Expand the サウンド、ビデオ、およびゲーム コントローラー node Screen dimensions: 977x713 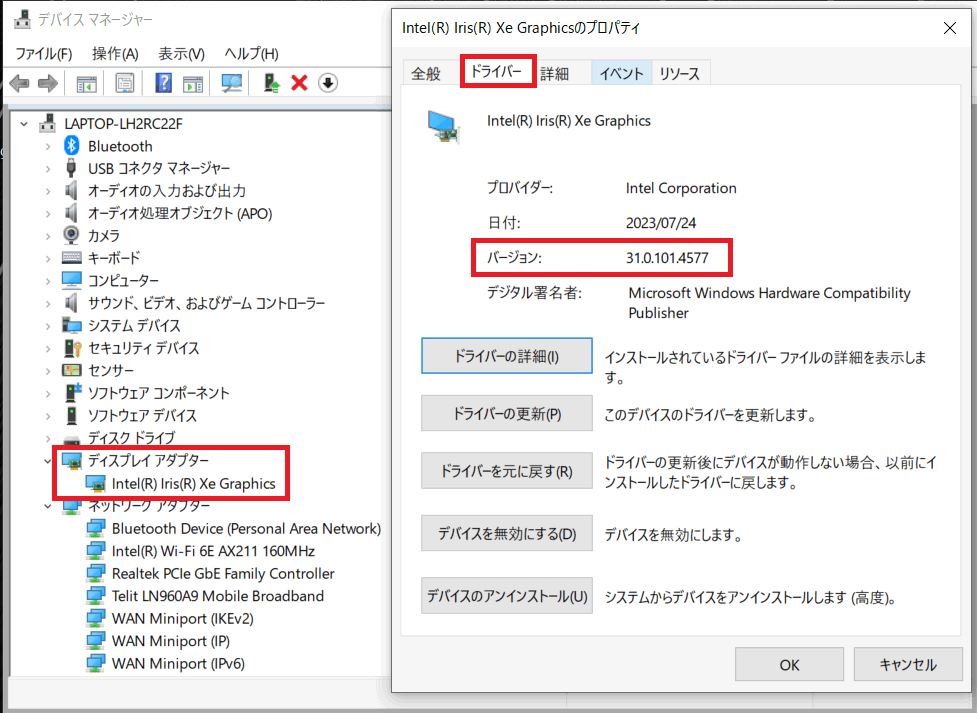pos(48,304)
